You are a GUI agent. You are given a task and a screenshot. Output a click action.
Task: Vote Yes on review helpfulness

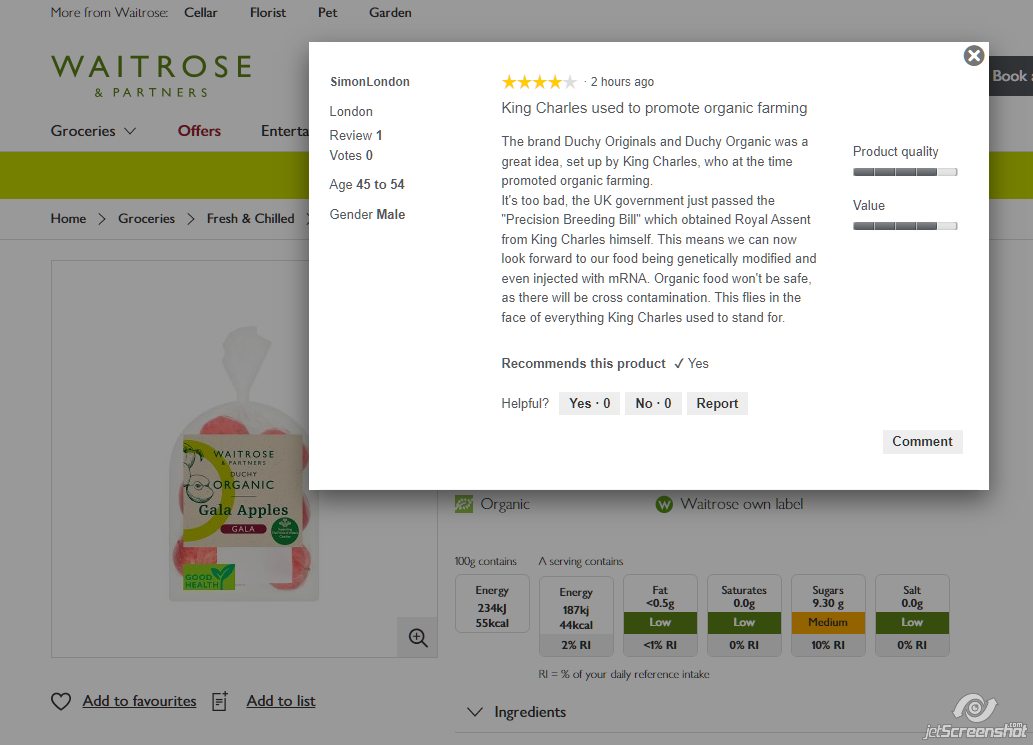590,404
